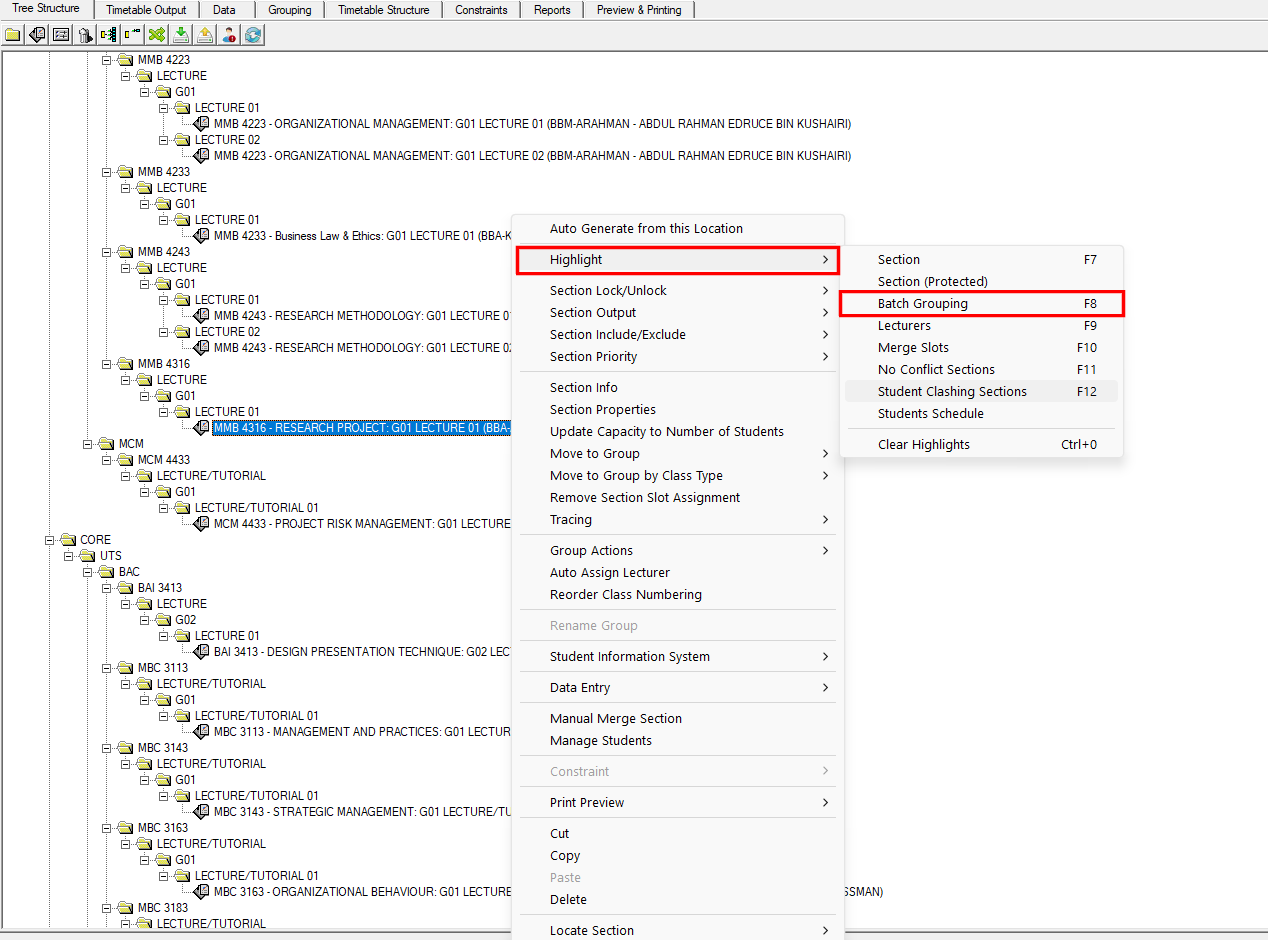Choose Merge Slots highlight option
Image resolution: width=1268 pixels, height=940 pixels.
pos(981,347)
